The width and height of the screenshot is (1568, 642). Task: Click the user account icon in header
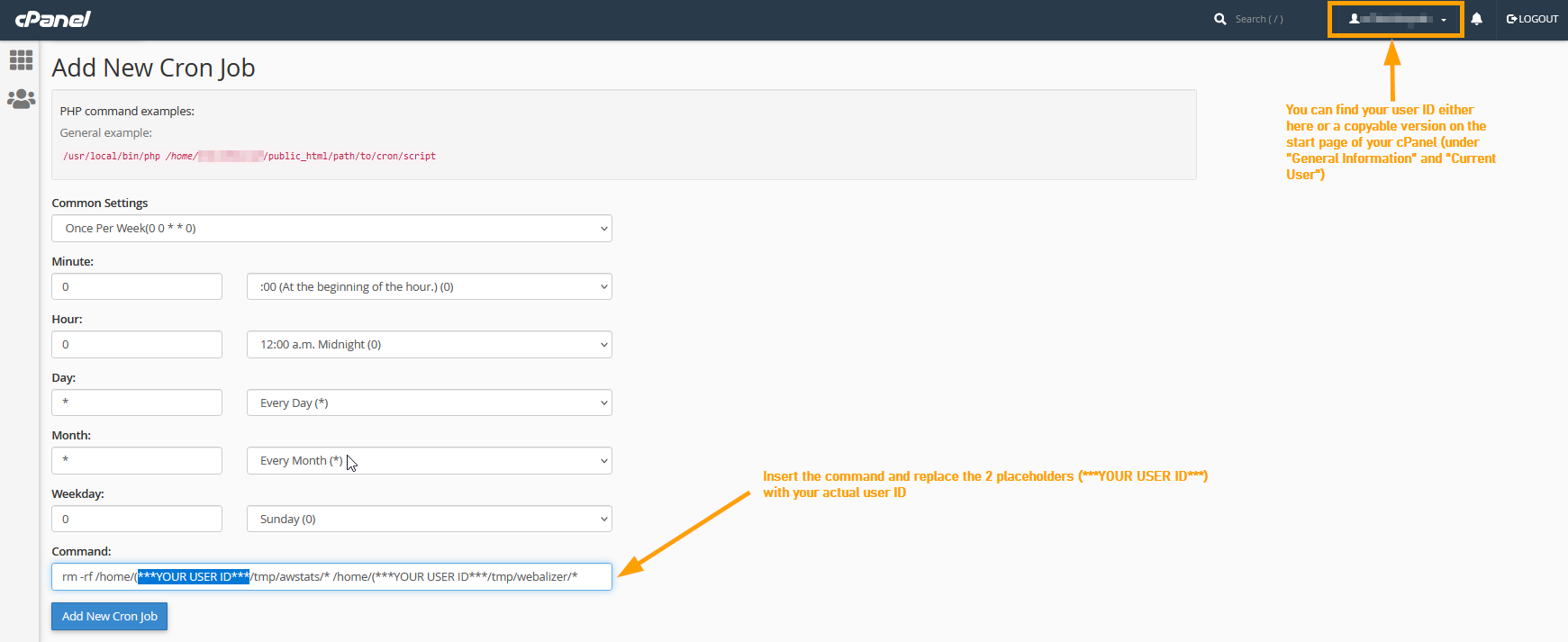(1354, 19)
